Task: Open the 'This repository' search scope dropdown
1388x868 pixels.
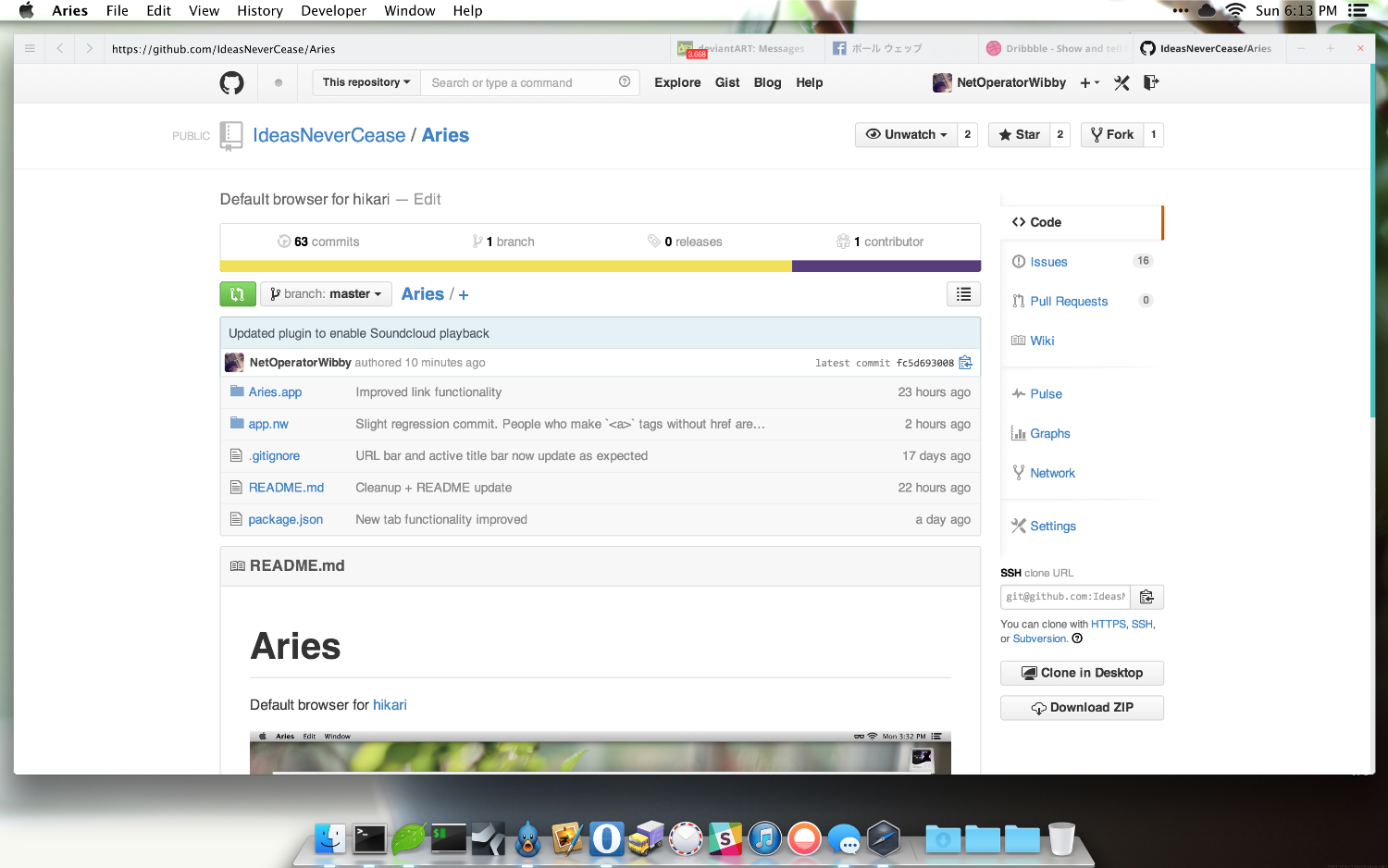Action: [x=365, y=82]
